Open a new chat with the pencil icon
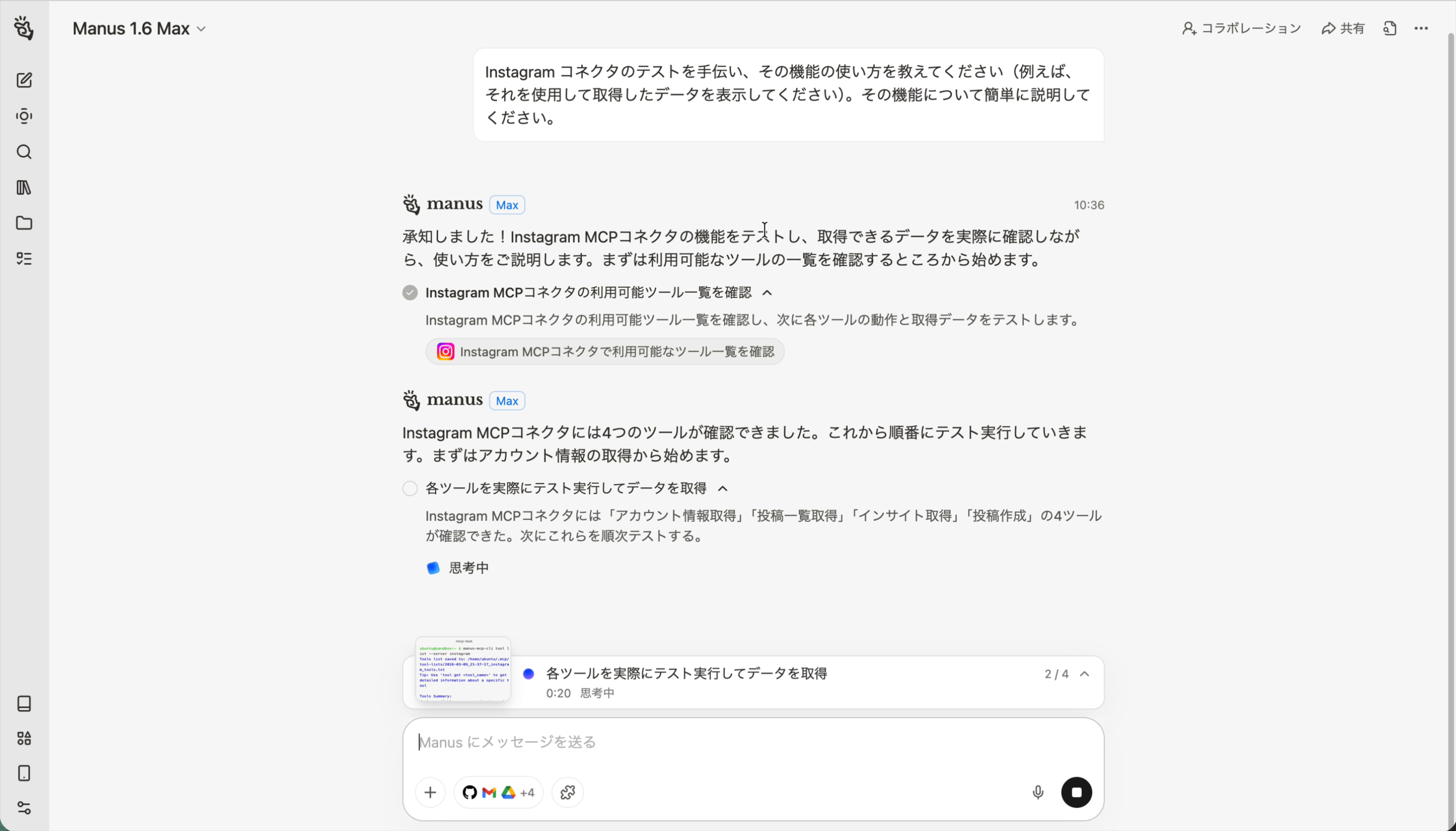The image size is (1456, 831). point(24,80)
